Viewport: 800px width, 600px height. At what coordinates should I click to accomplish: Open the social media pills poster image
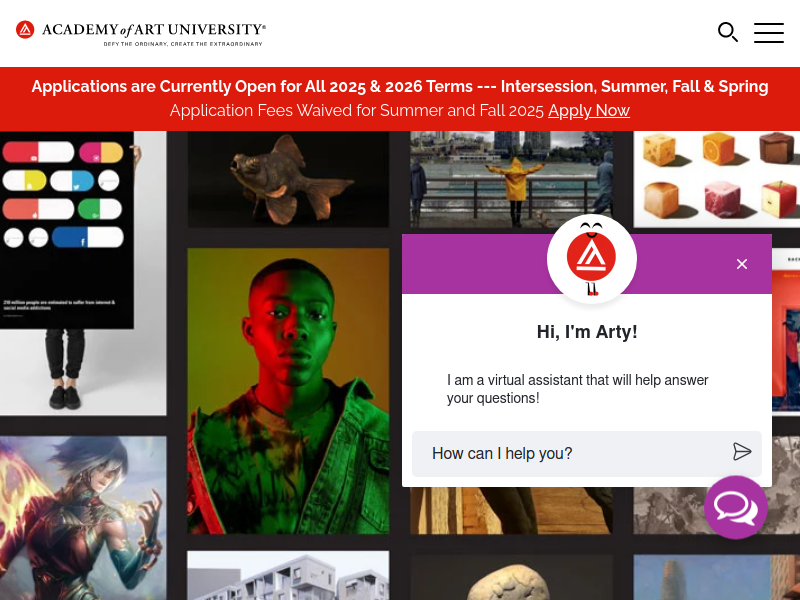tap(83, 273)
